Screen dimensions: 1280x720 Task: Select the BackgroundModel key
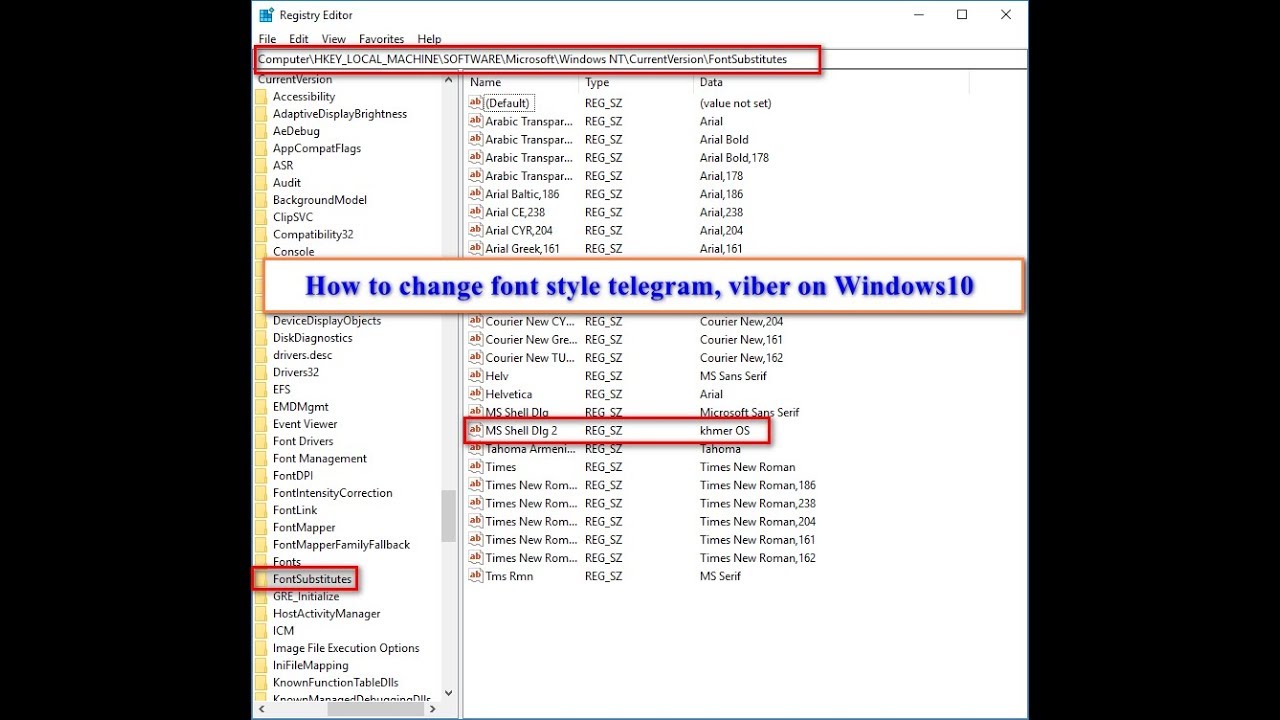pyautogui.click(x=320, y=200)
